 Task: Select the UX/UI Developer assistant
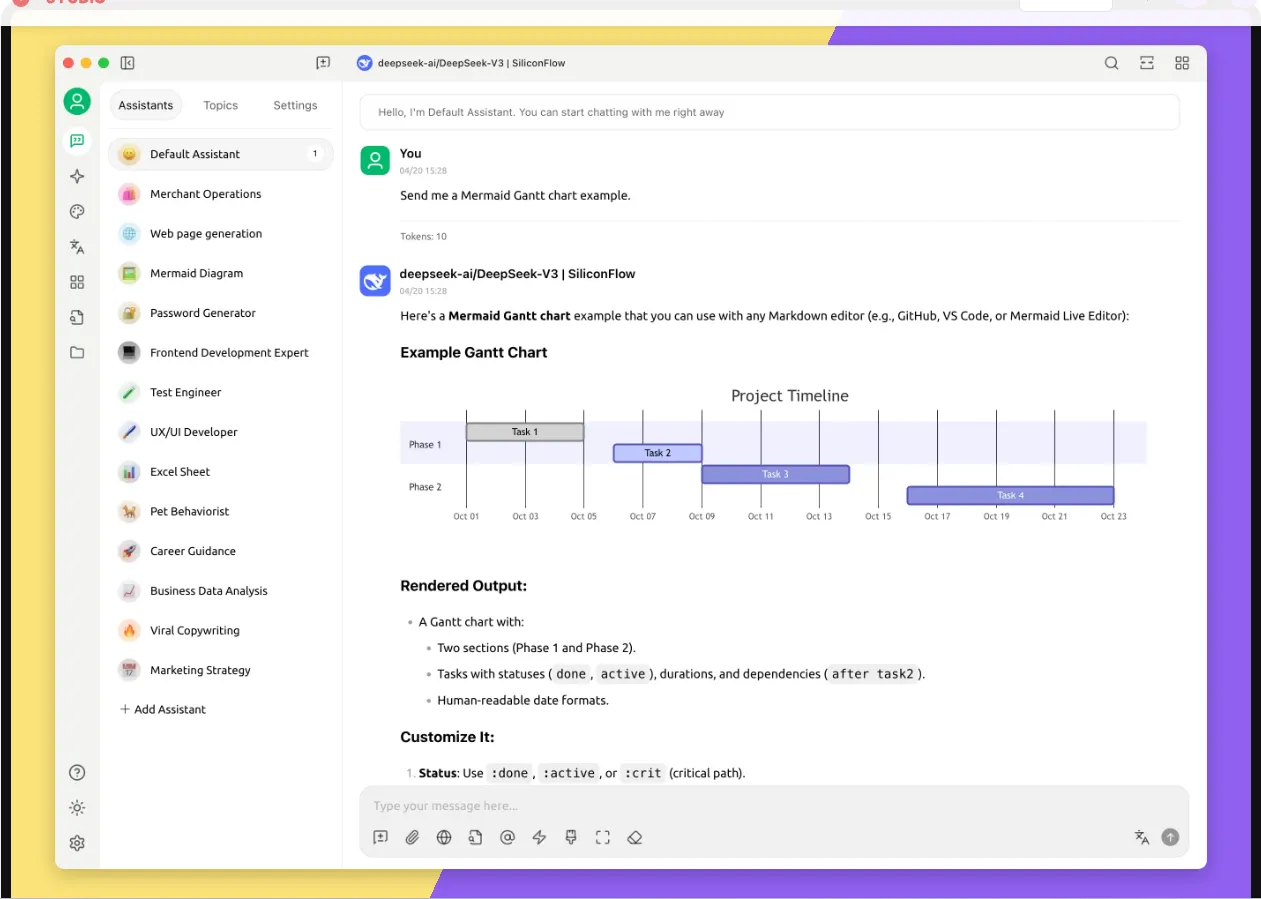(221, 432)
